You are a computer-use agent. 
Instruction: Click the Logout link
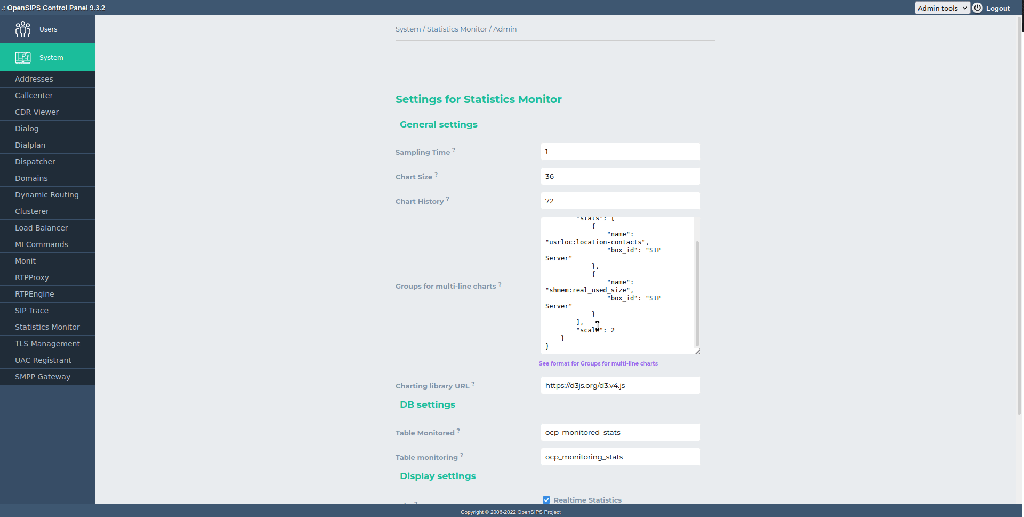click(997, 8)
